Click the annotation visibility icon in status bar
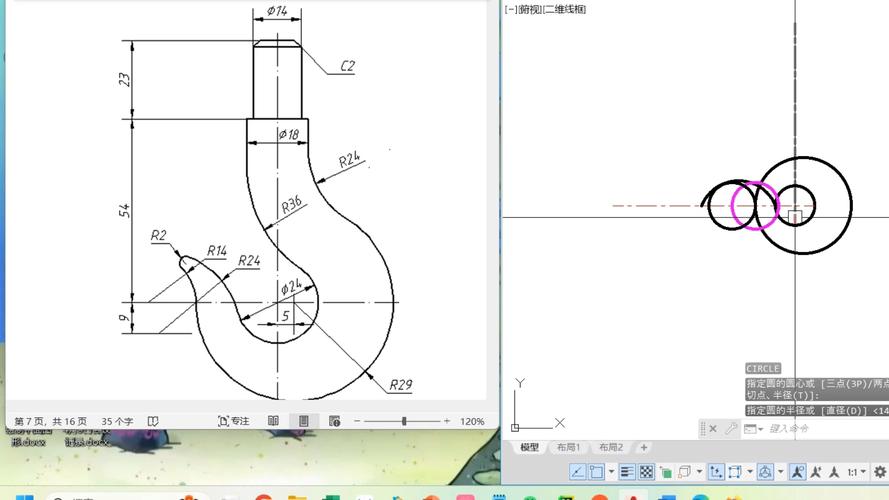The image size is (889, 500). tap(797, 472)
